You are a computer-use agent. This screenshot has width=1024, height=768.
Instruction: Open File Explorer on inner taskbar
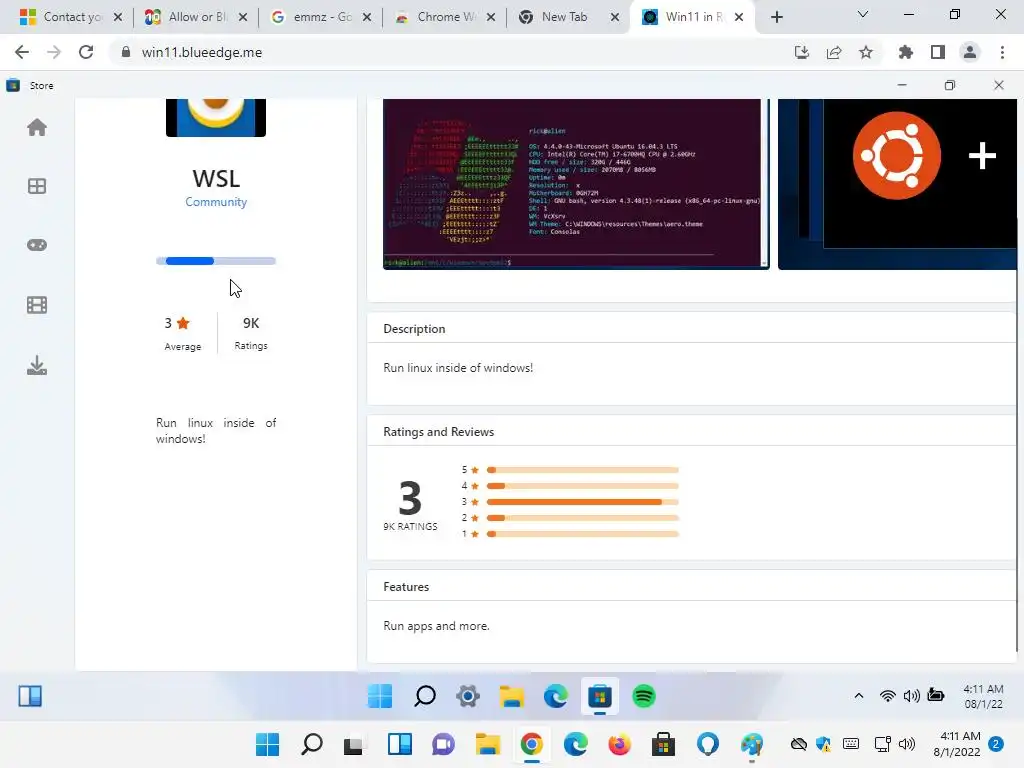tap(512, 696)
